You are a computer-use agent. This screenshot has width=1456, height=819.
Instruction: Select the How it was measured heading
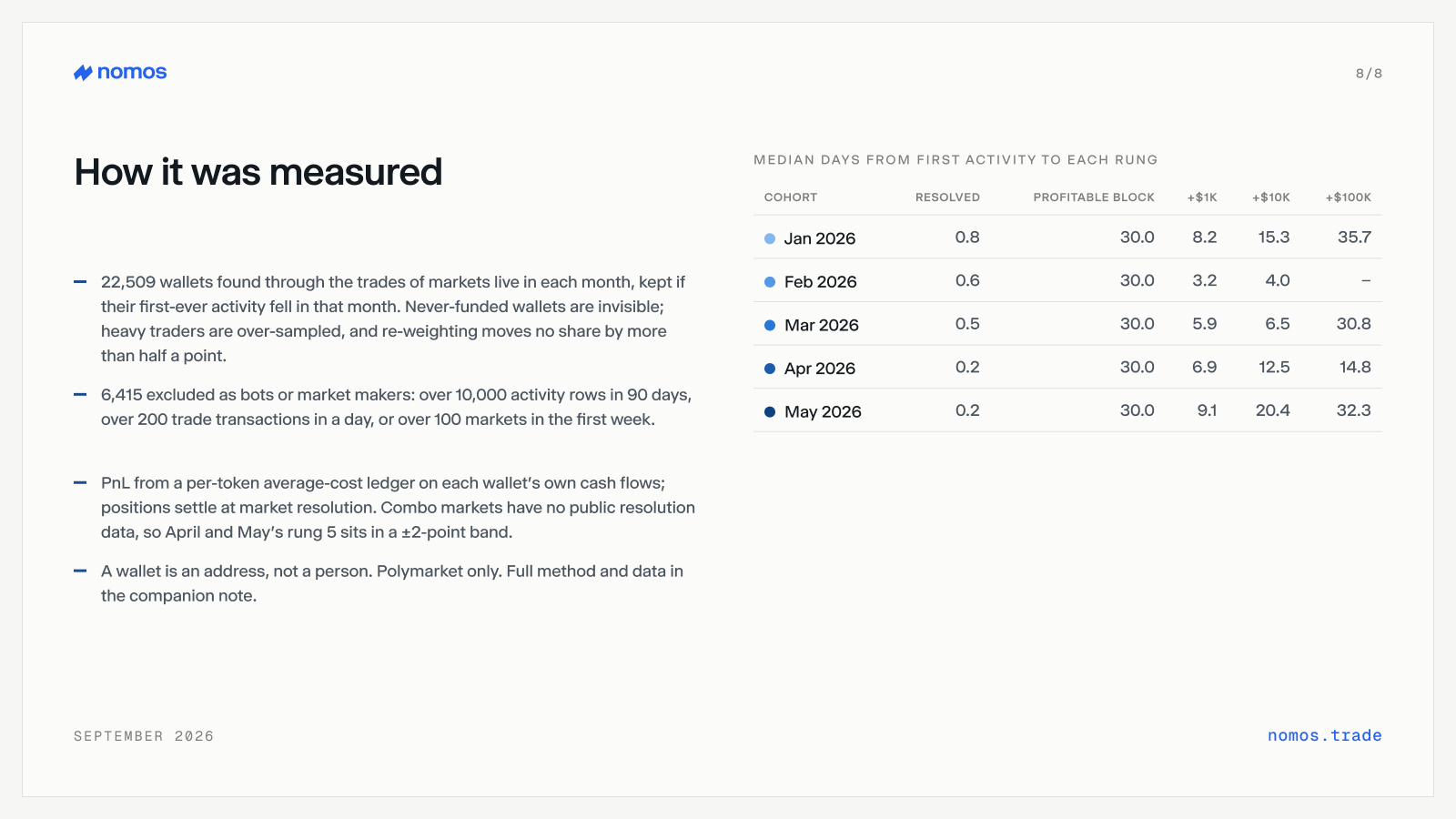(258, 172)
